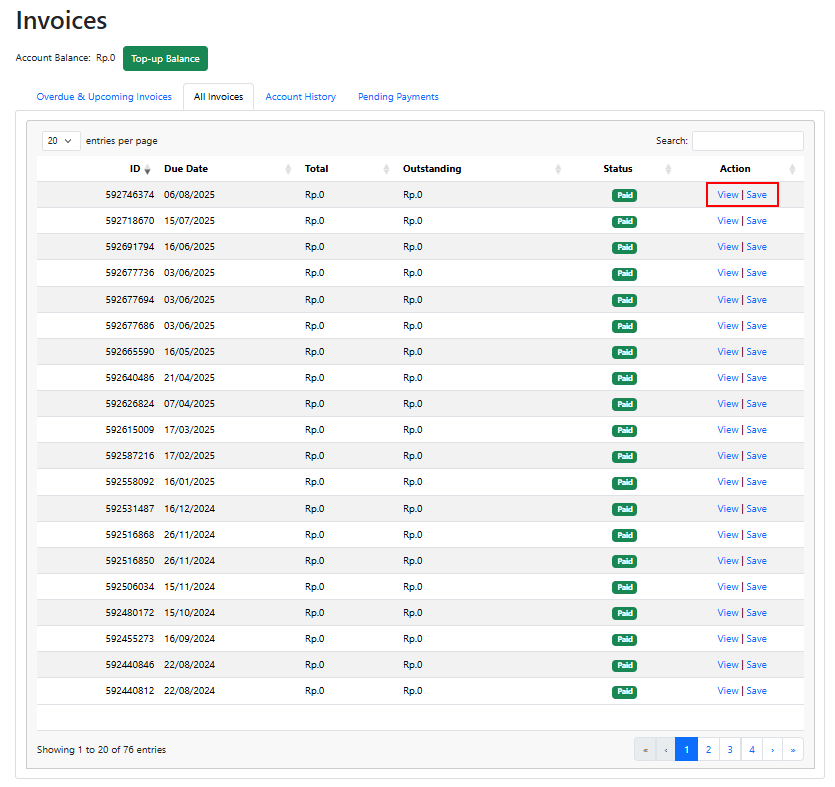Click invoice ID 592677736
Image resolution: width=835 pixels, height=787 pixels.
point(129,273)
